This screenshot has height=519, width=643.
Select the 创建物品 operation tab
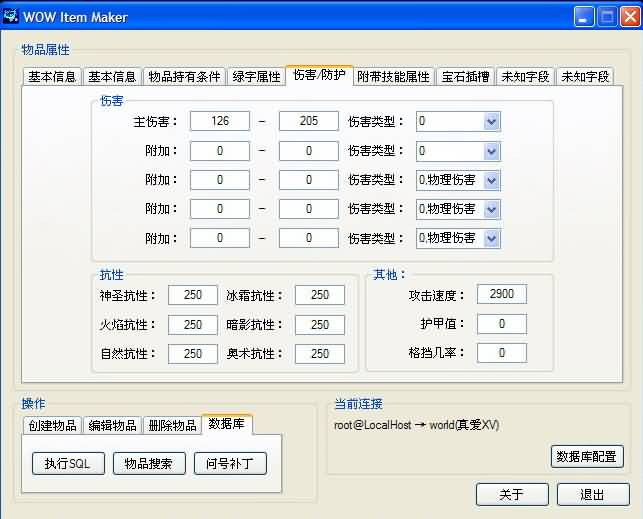pos(52,425)
